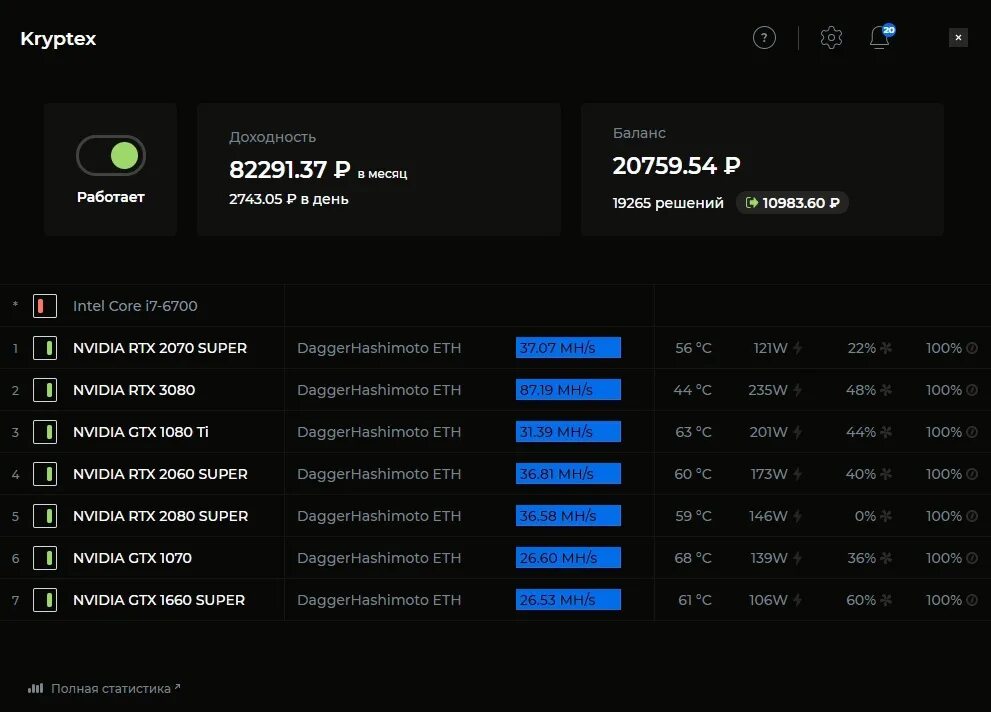This screenshot has width=991, height=712.
Task: Click fan icon next to 0%
Action: click(x=886, y=516)
